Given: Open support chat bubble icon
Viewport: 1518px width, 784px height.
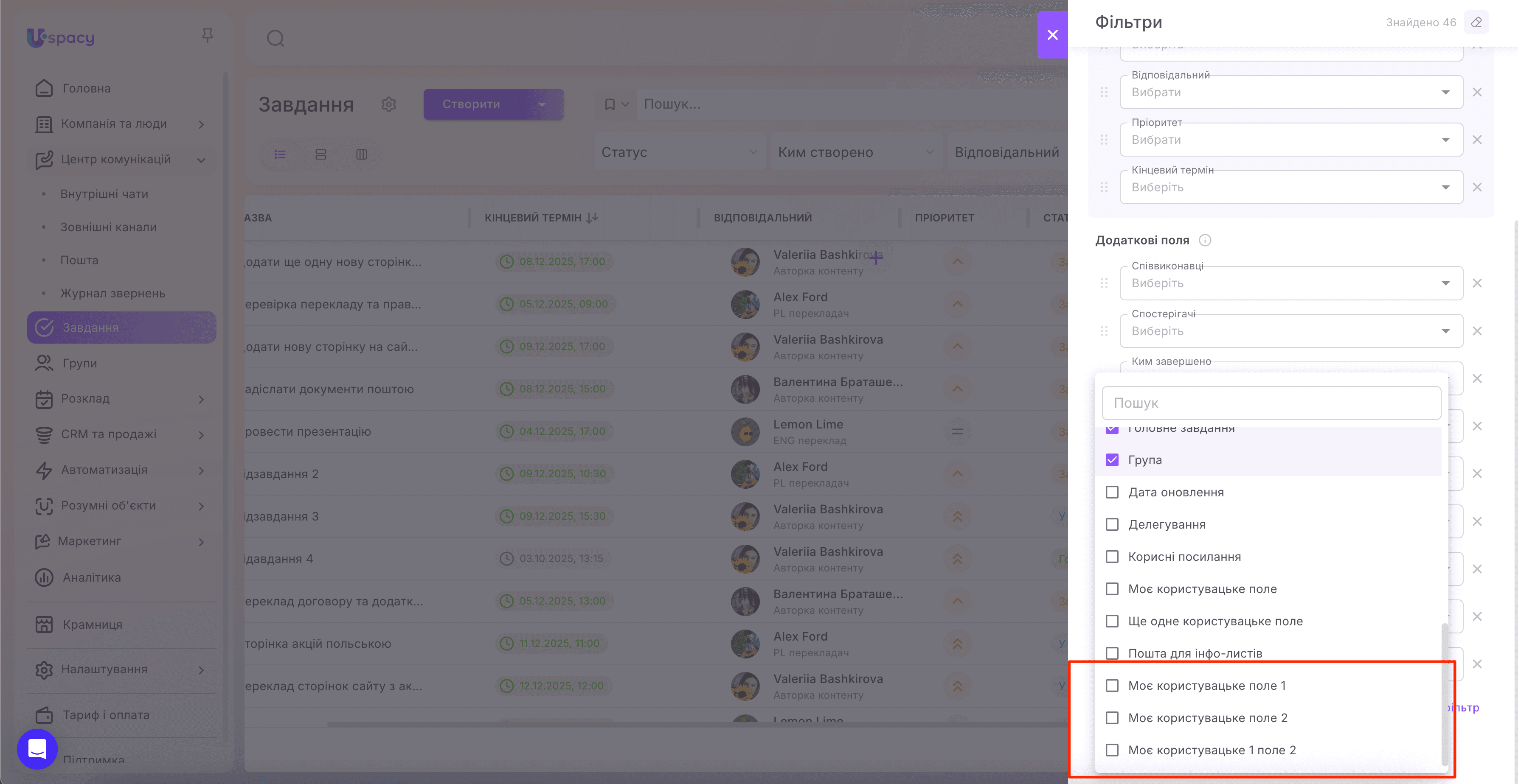Looking at the screenshot, I should pyautogui.click(x=37, y=749).
